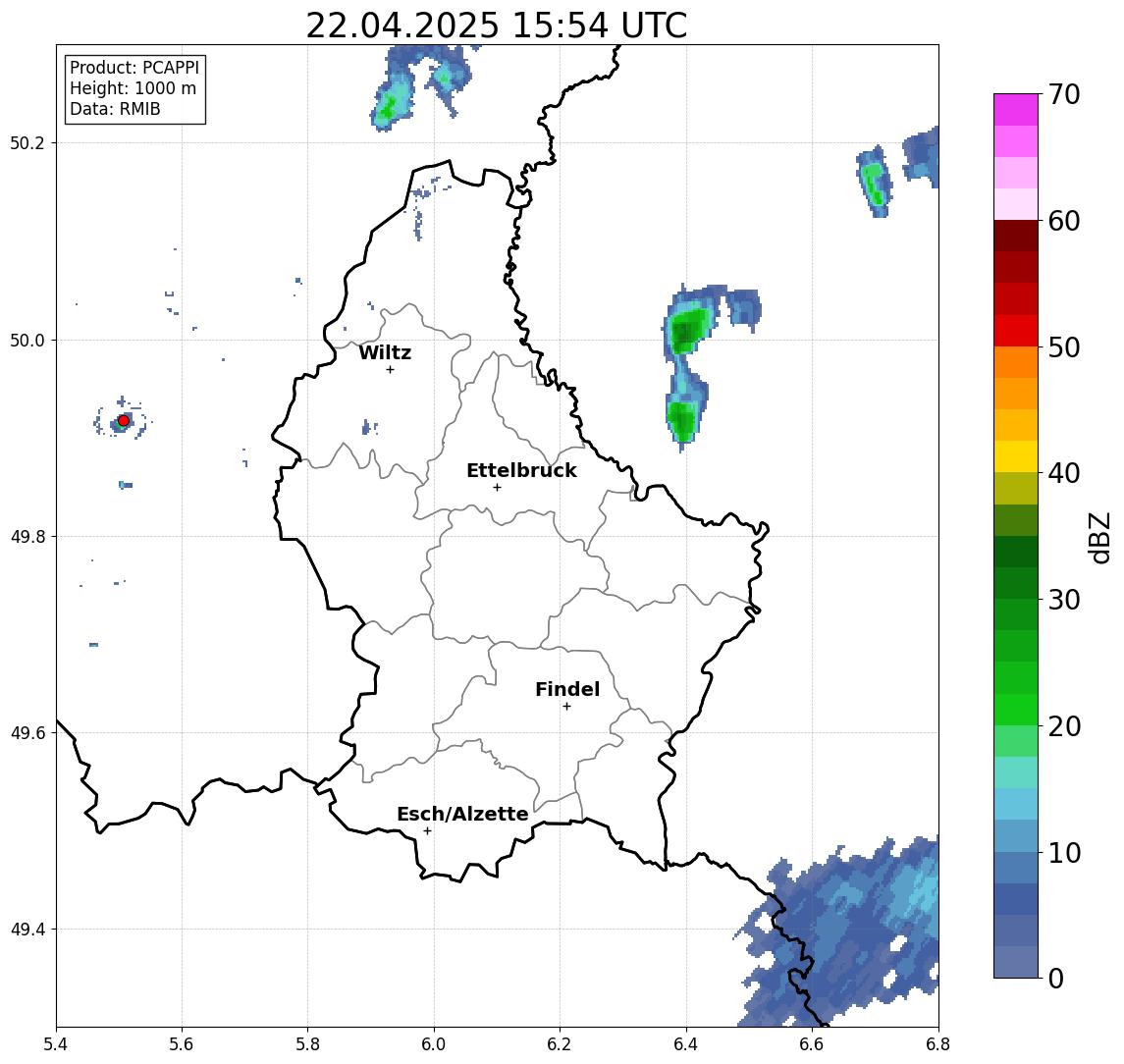Click the latitude label 50.2
The height and width of the screenshot is (1064, 1124).
pos(27,142)
